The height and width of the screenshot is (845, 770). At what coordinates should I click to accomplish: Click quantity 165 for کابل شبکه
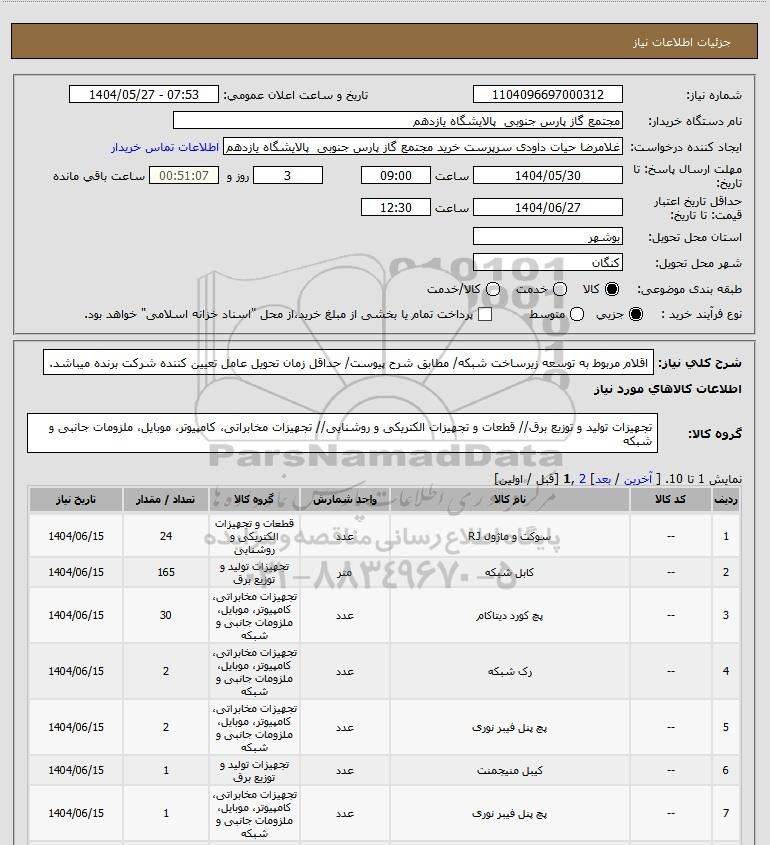[x=165, y=572]
